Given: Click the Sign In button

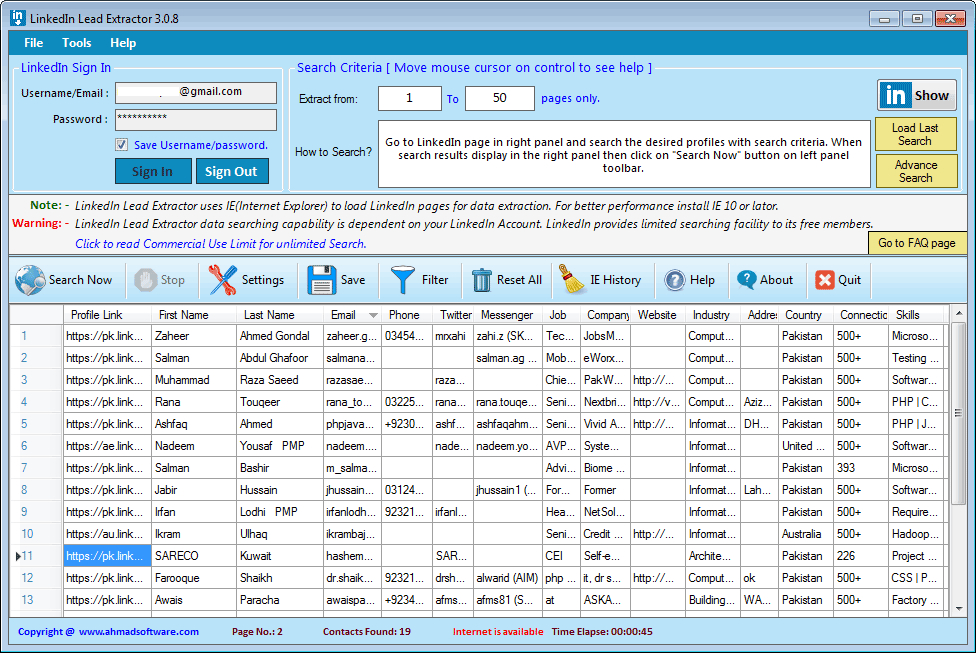Looking at the screenshot, I should click(153, 171).
